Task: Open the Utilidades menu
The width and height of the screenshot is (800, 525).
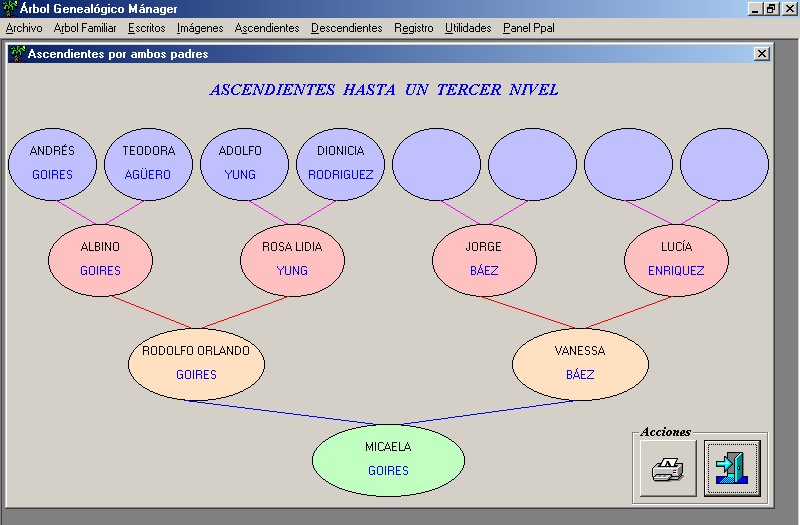Action: pos(468,28)
